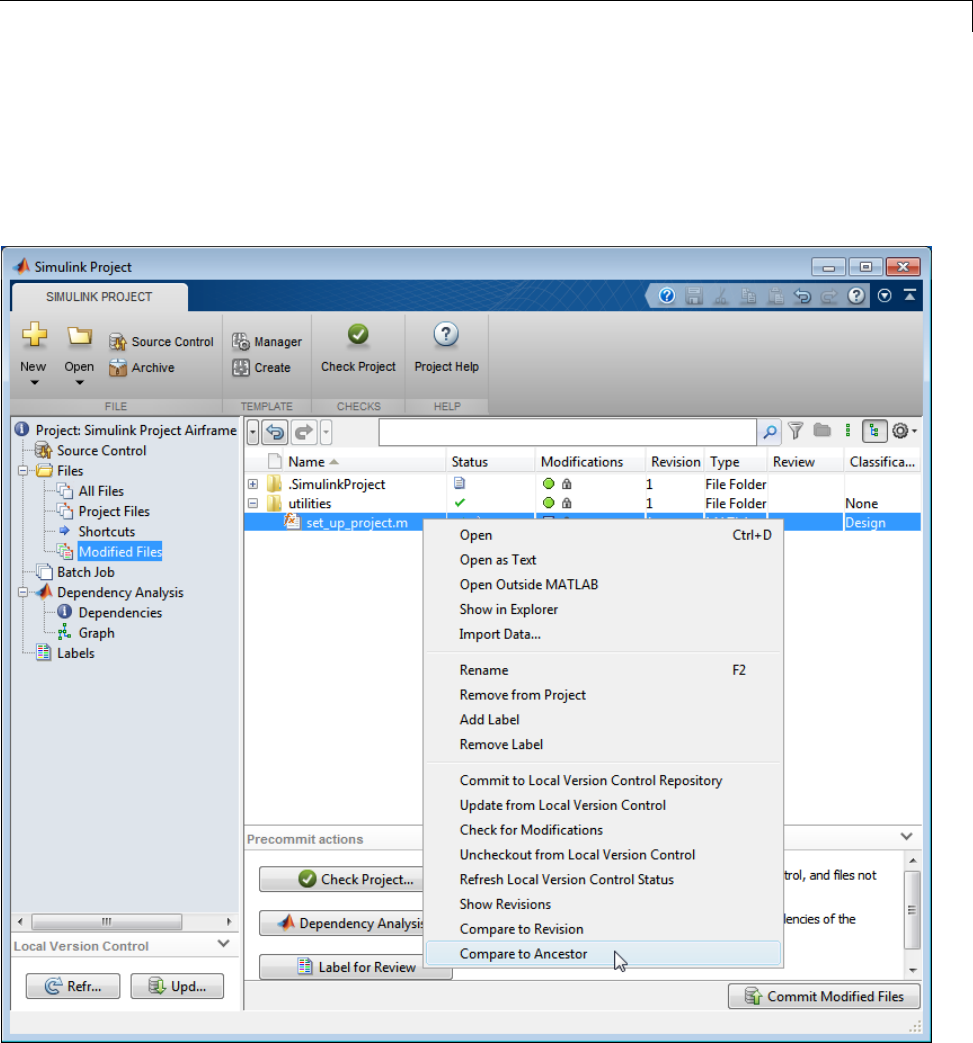Screen dimensions: 973x1043
Task: Click the Upd... update button
Action: [177, 986]
